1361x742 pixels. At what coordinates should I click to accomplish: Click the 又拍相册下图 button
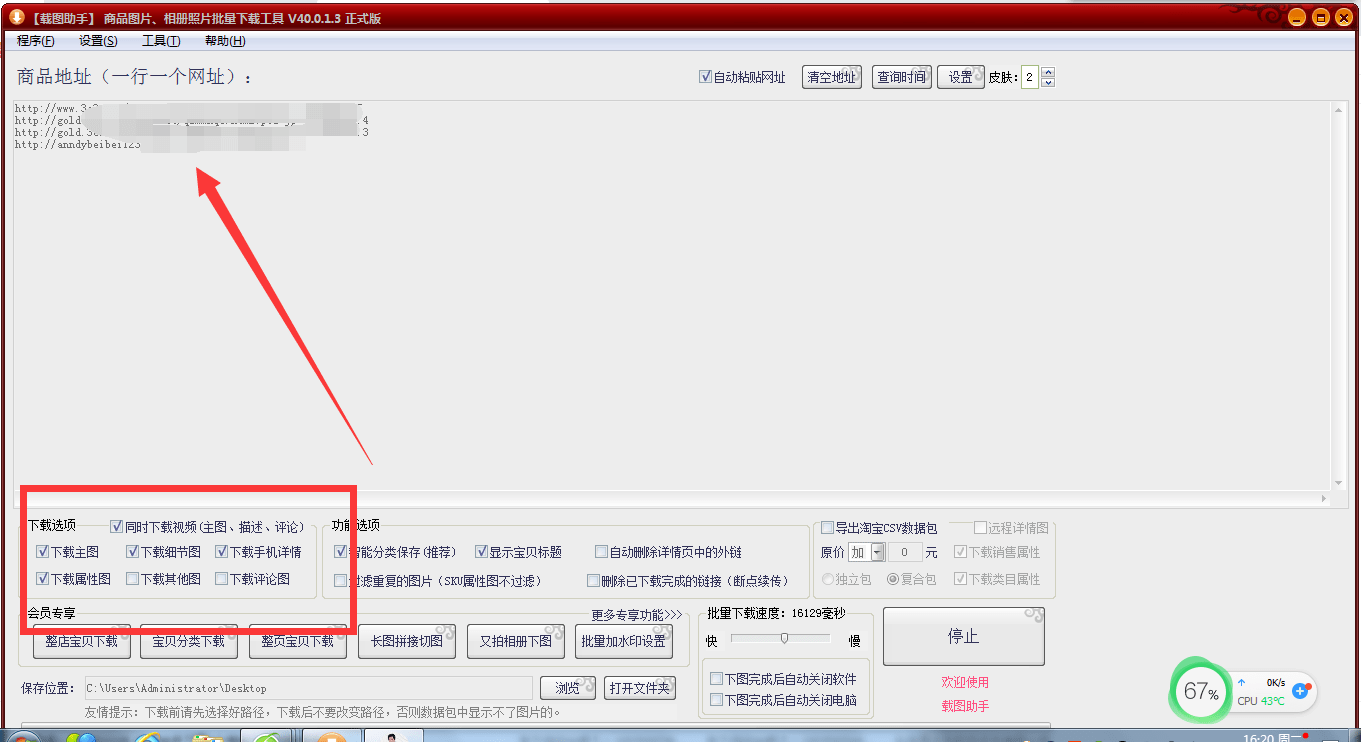tap(516, 641)
